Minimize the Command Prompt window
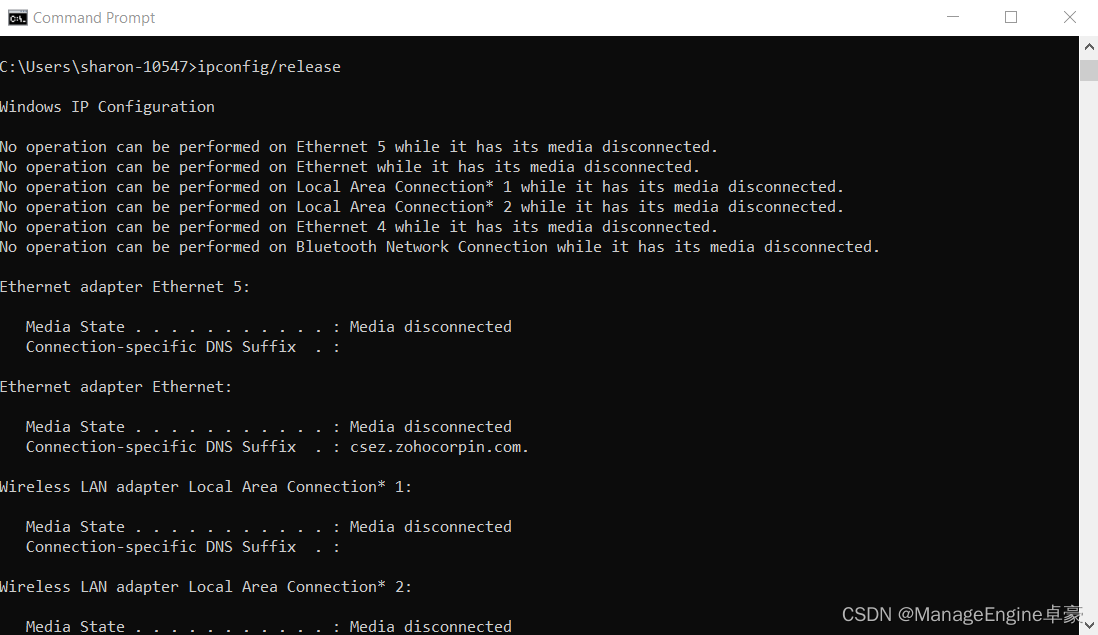Viewport: 1098px width, 635px height. click(x=952, y=18)
